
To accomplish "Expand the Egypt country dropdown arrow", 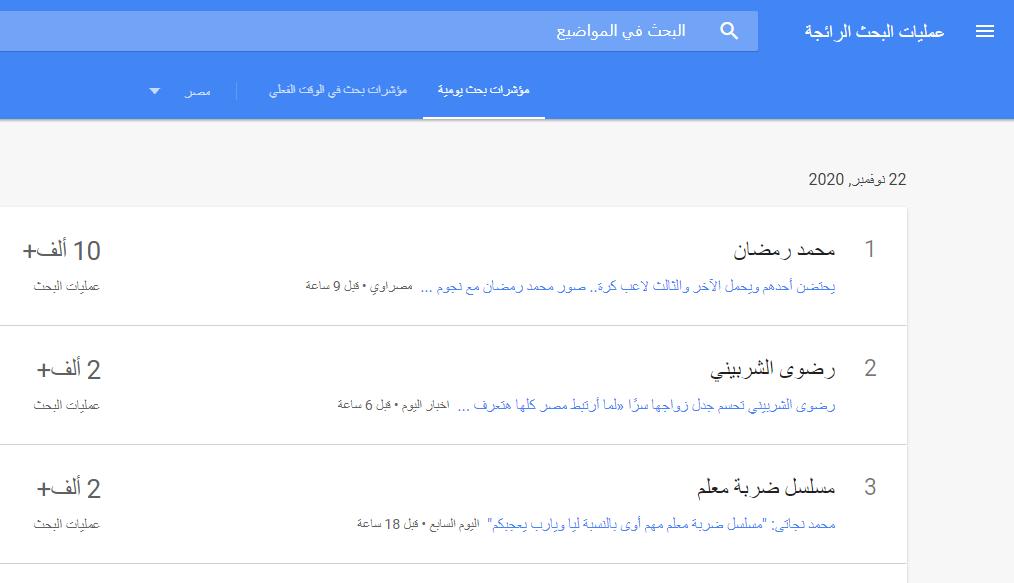I will coord(154,91).
